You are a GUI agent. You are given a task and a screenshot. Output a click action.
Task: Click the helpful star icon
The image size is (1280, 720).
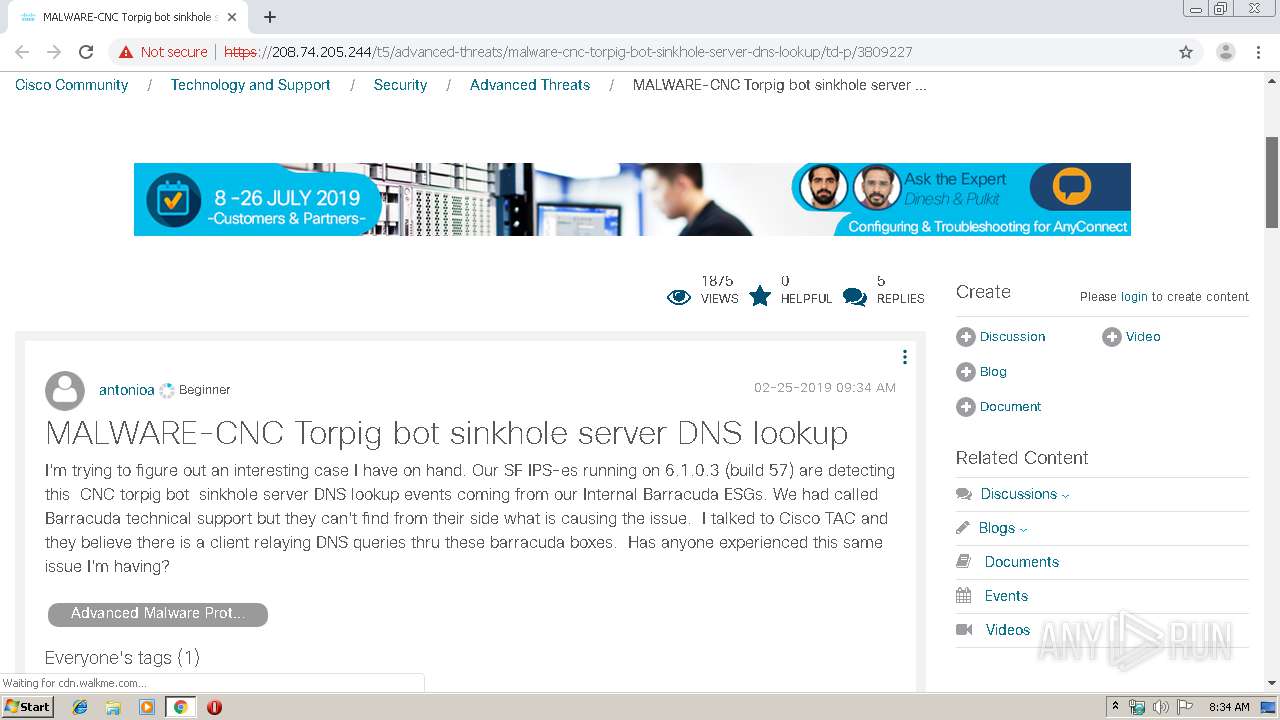[760, 296]
